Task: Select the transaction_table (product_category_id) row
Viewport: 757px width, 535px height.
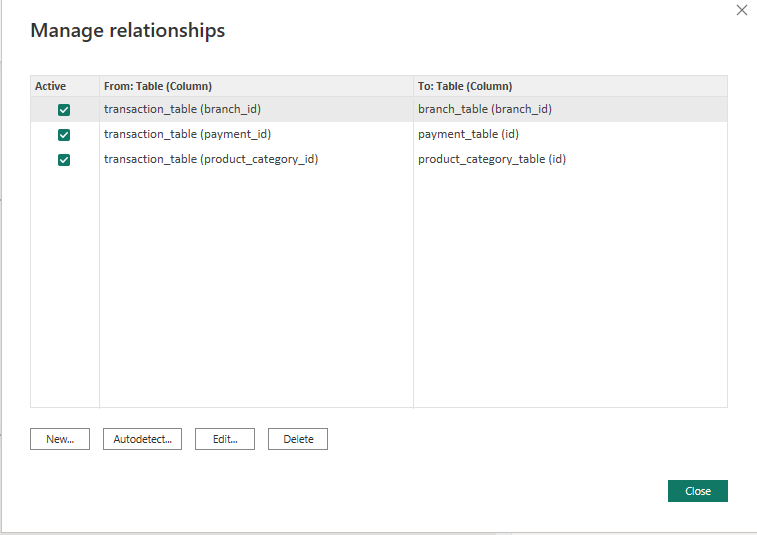Action: 211,159
